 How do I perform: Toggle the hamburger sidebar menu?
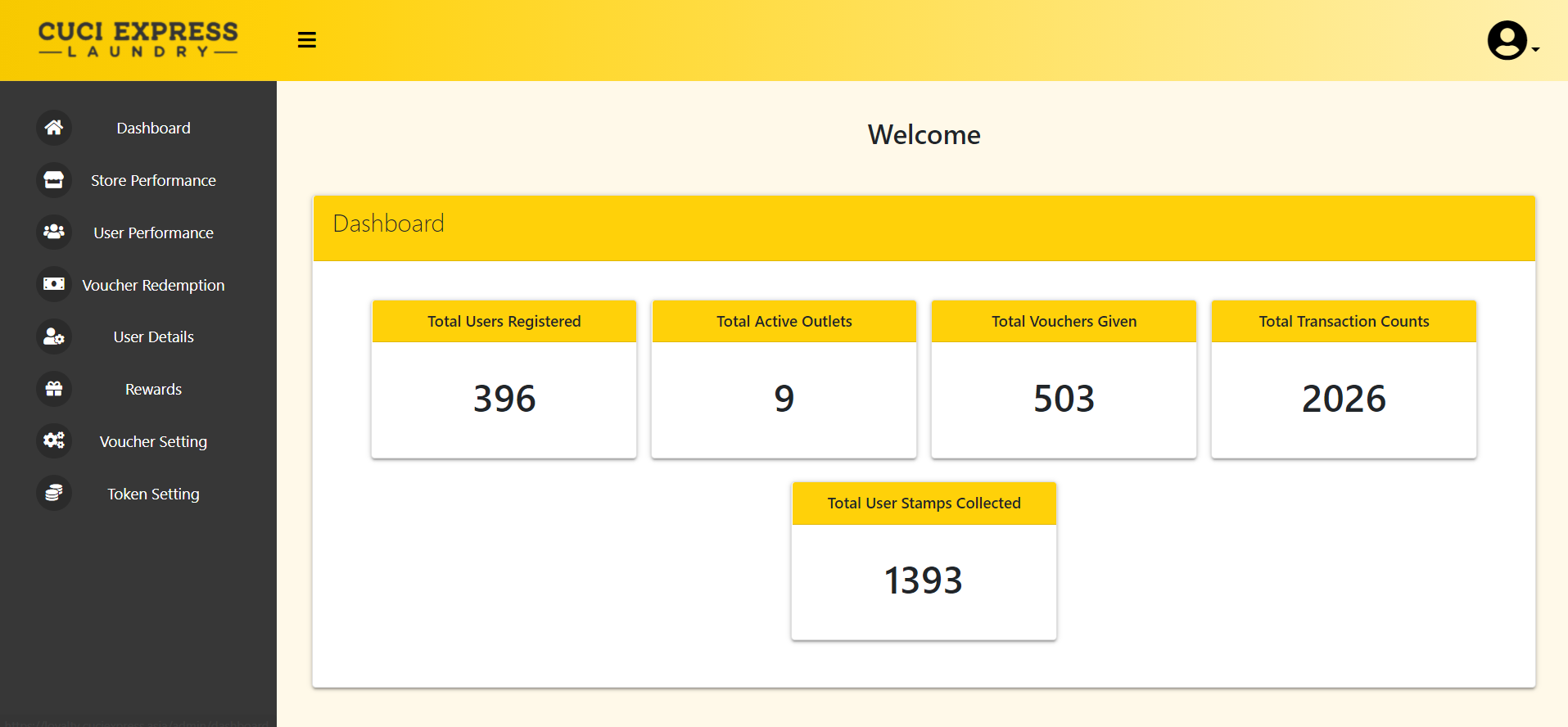(307, 40)
